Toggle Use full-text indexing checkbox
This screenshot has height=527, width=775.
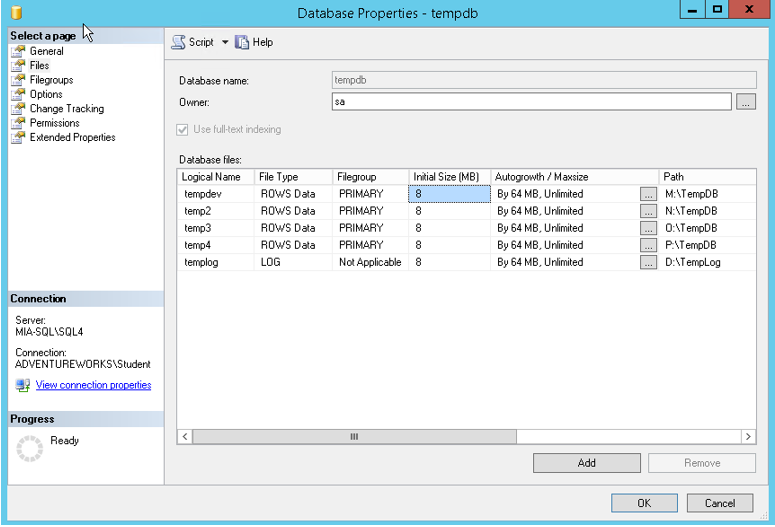coord(182,129)
